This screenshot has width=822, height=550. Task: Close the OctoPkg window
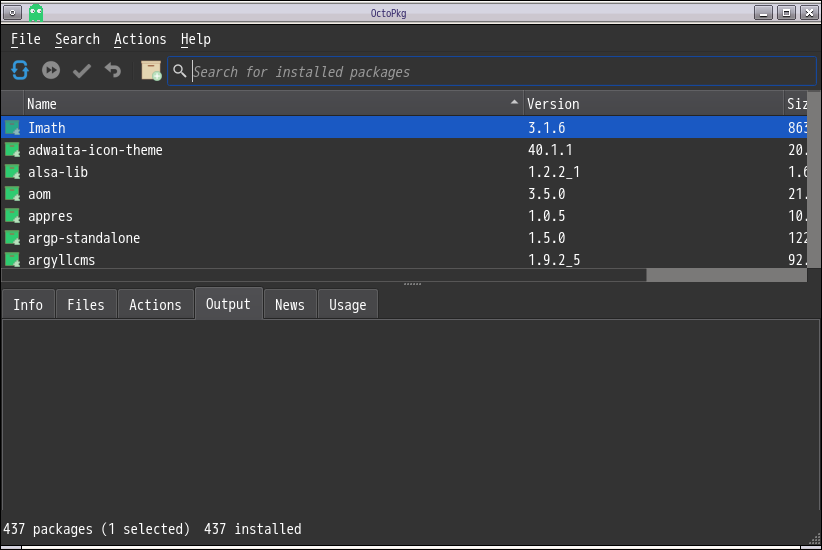tap(809, 13)
